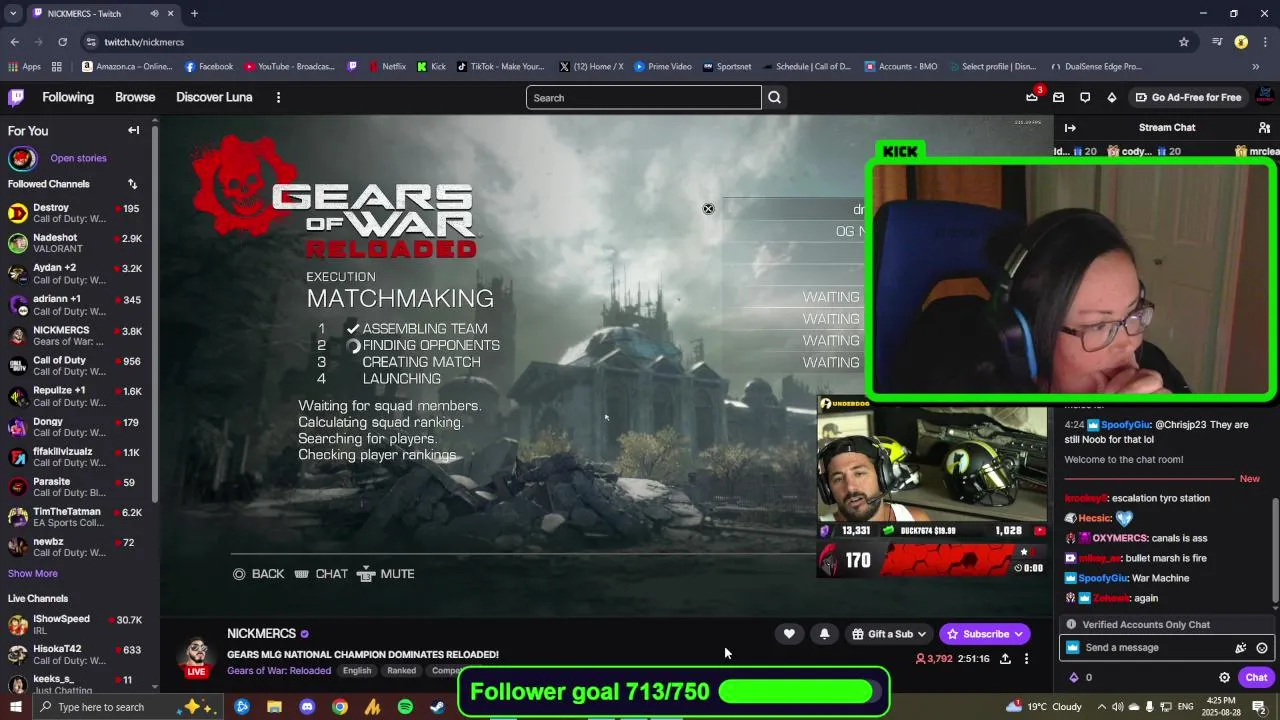Image resolution: width=1280 pixels, height=720 pixels.
Task: Click the Go Ad-Free for Free button
Action: [1189, 97]
